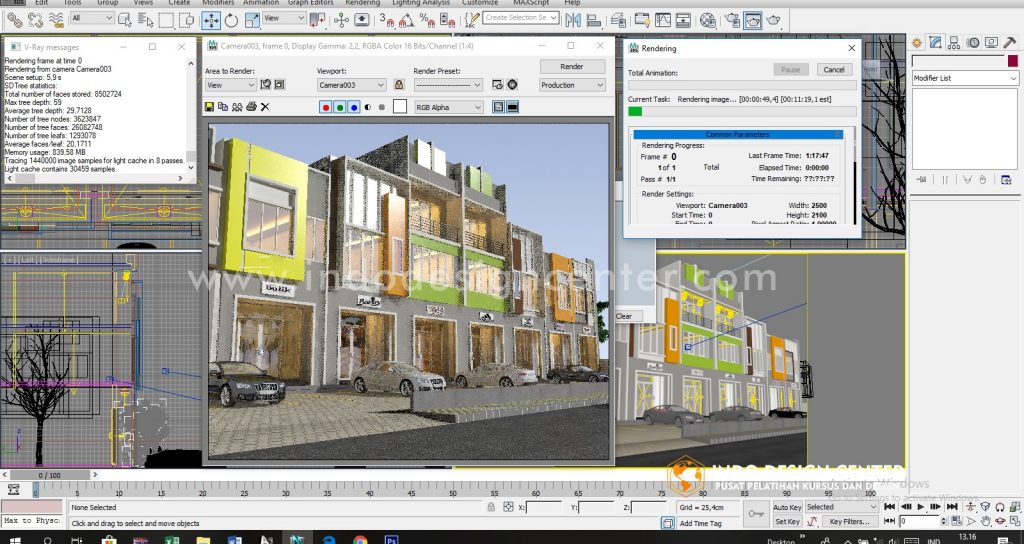1024x544 pixels.
Task: Open Render Setup teapot icon
Action: coord(732,20)
